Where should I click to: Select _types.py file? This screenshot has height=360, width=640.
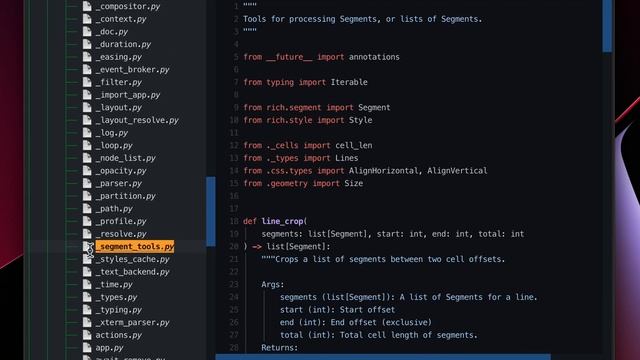pos(116,298)
